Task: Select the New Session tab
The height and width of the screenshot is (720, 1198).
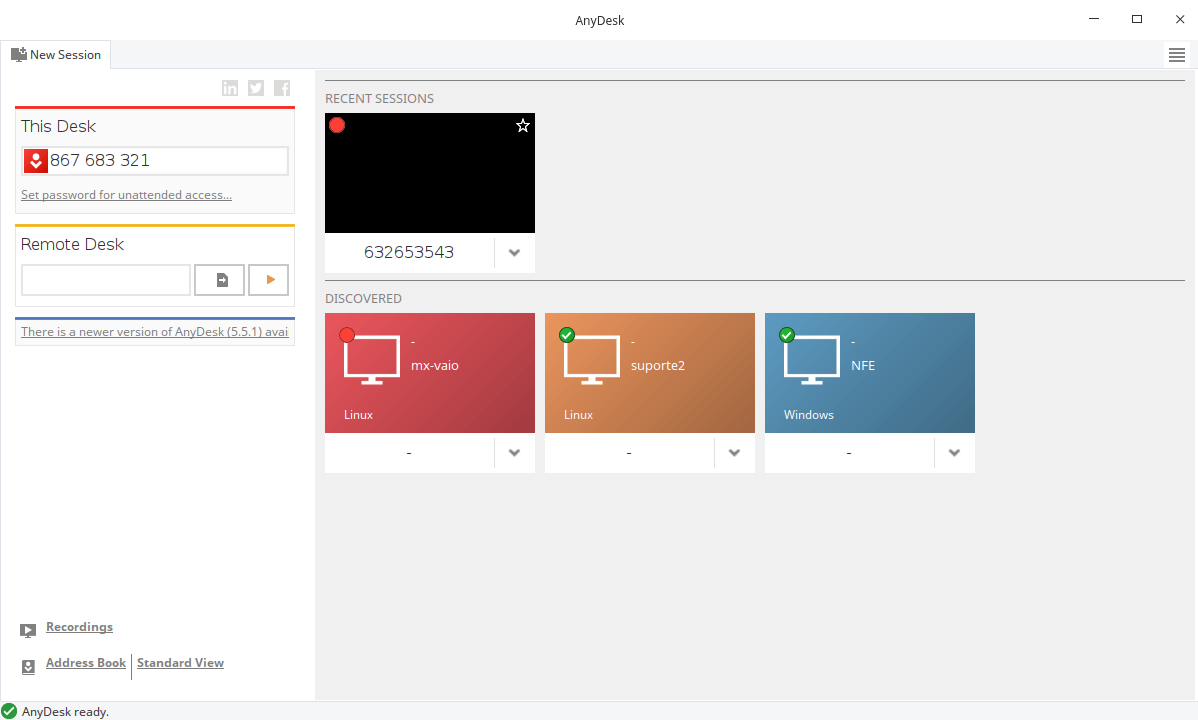Action: click(x=56, y=54)
